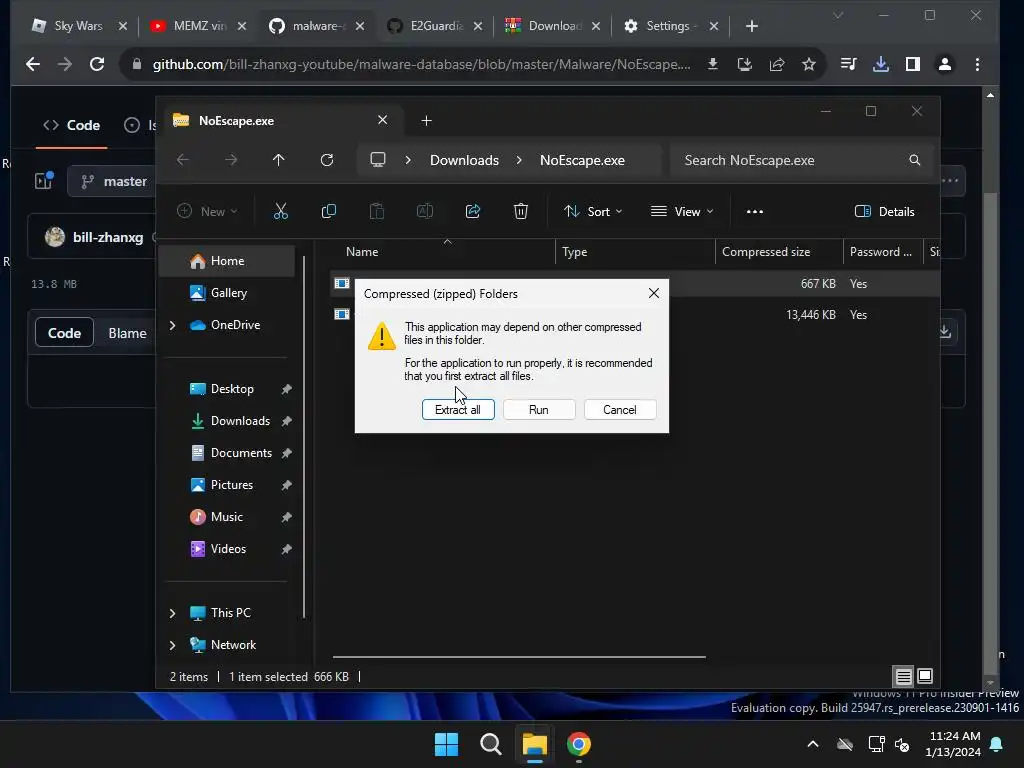Open the View dropdown menu

682,211
